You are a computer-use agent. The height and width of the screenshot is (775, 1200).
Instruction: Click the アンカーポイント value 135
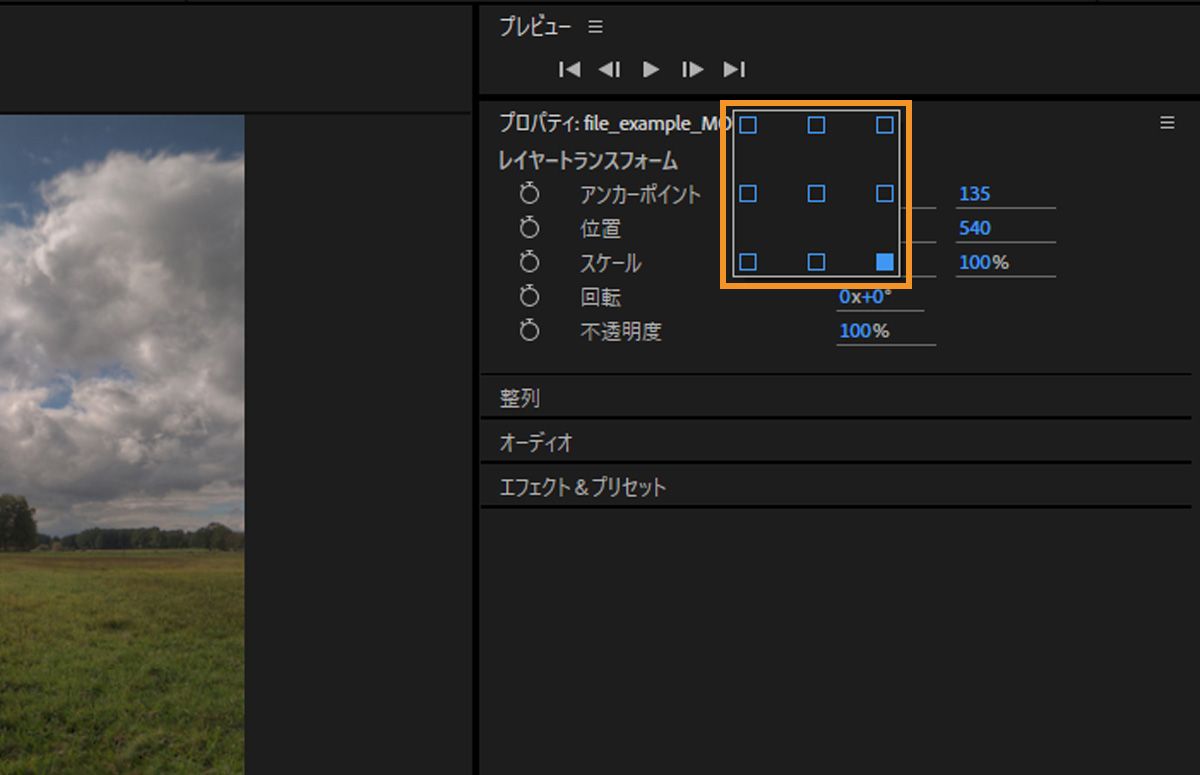pos(974,193)
